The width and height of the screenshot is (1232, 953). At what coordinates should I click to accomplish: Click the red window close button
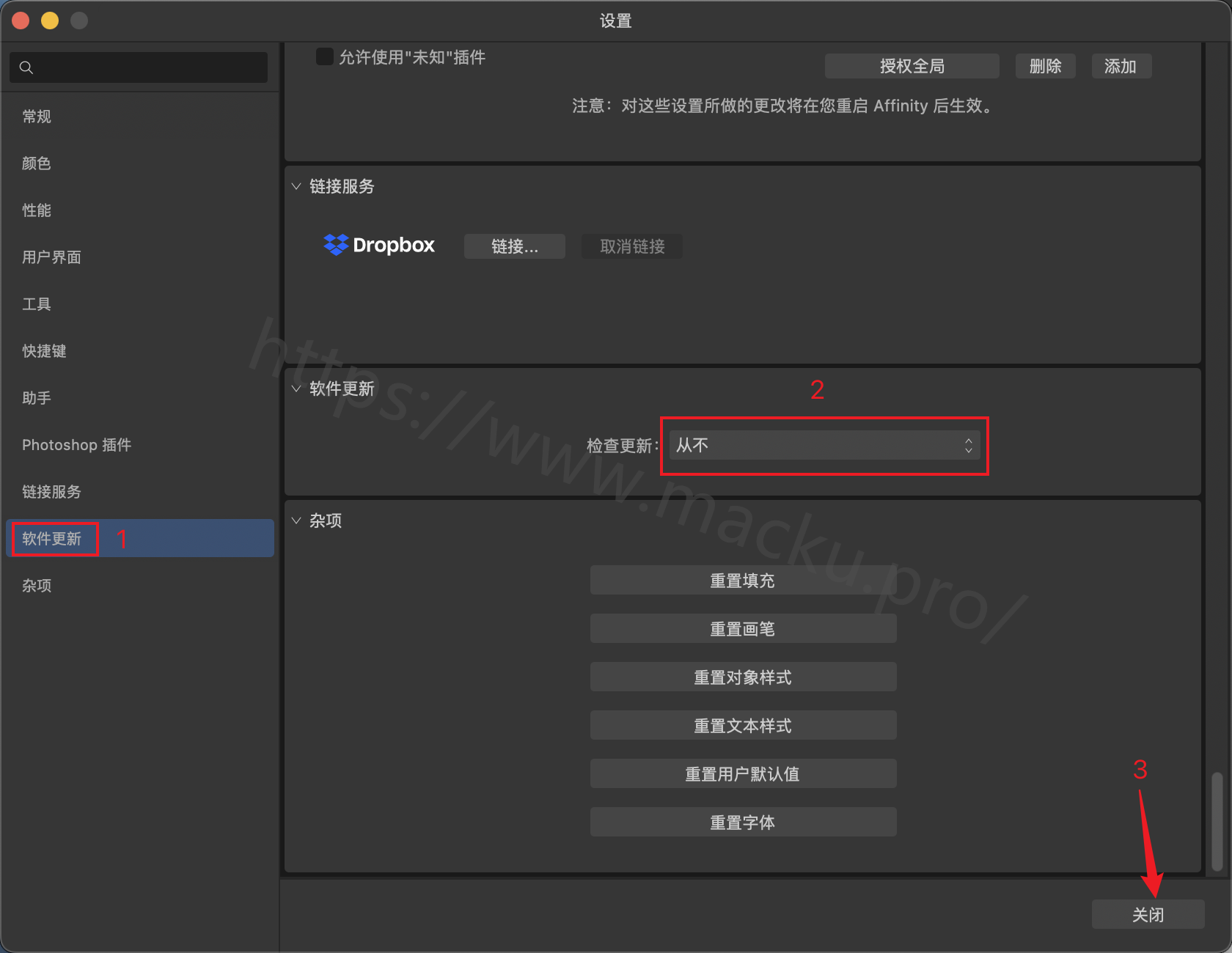click(21, 21)
